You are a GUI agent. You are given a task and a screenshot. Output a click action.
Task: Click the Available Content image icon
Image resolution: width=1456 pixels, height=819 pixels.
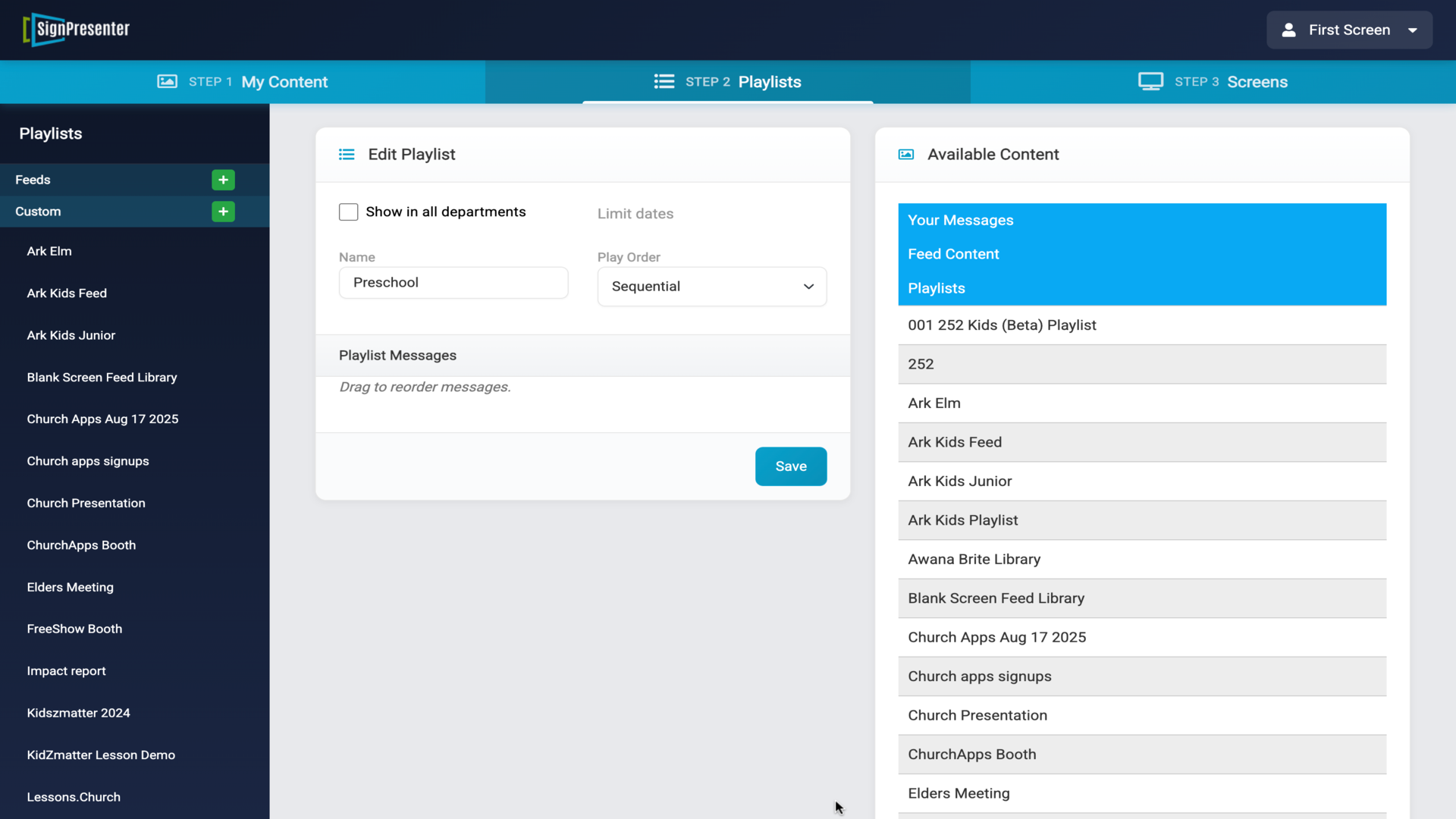click(x=906, y=155)
